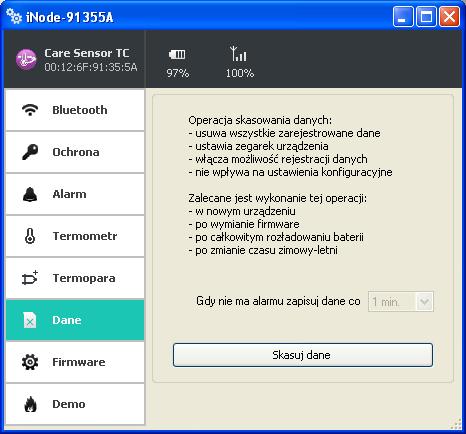The width and height of the screenshot is (466, 434).
Task: Click the flame icon beside Demo
Action: point(30,404)
